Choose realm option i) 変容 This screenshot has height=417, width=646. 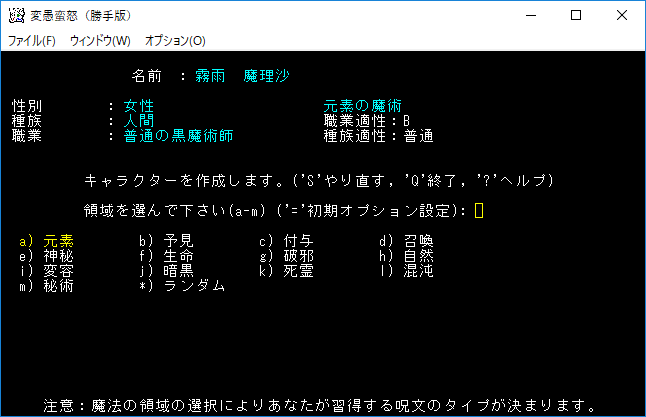coord(45,271)
